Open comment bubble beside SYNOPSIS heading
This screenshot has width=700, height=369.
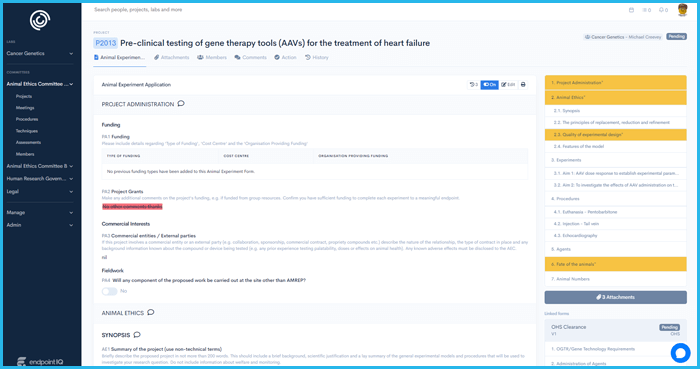point(137,335)
